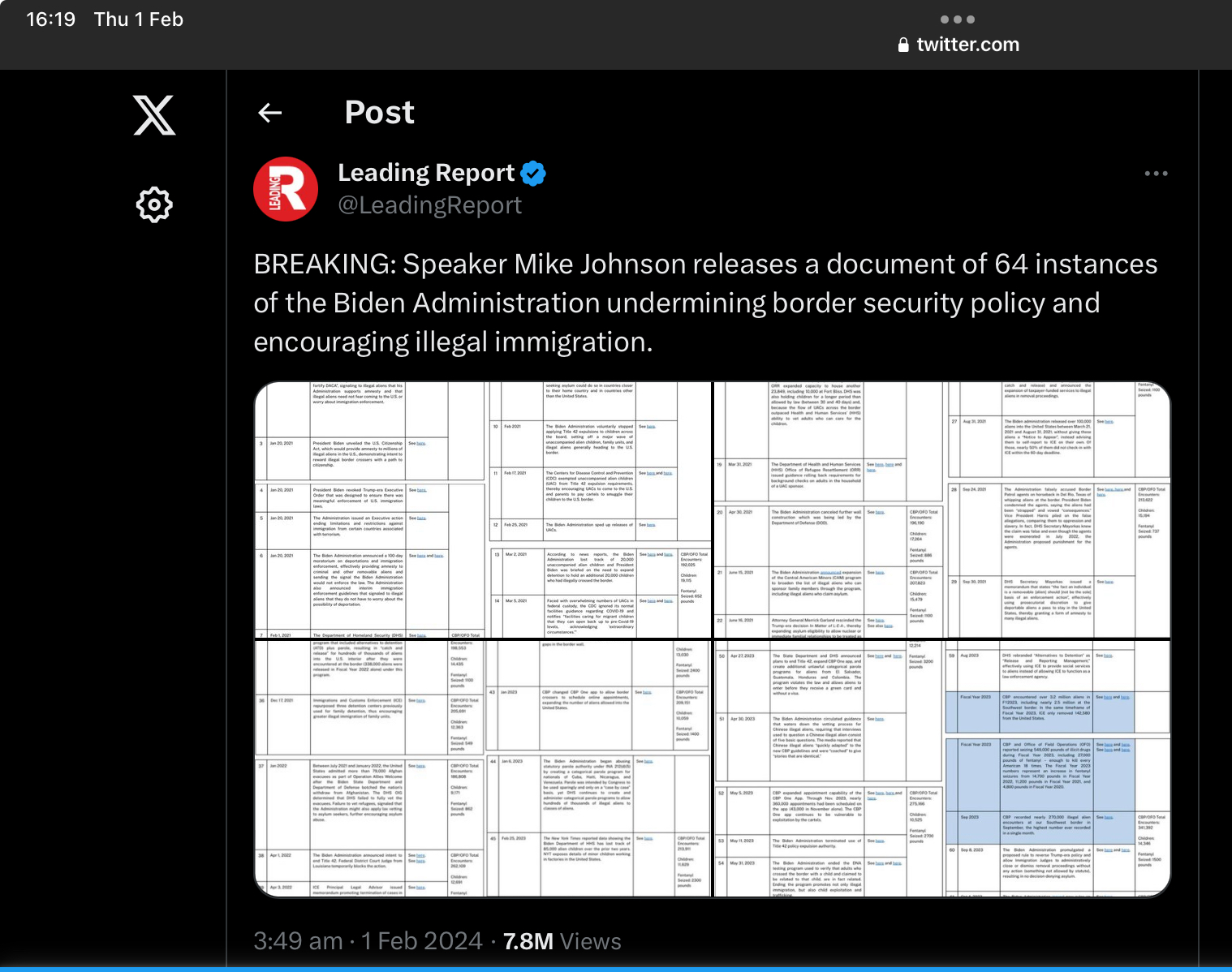This screenshot has height=972, width=1232.
Task: Tap the 7.8M Views count
Action: (x=562, y=941)
